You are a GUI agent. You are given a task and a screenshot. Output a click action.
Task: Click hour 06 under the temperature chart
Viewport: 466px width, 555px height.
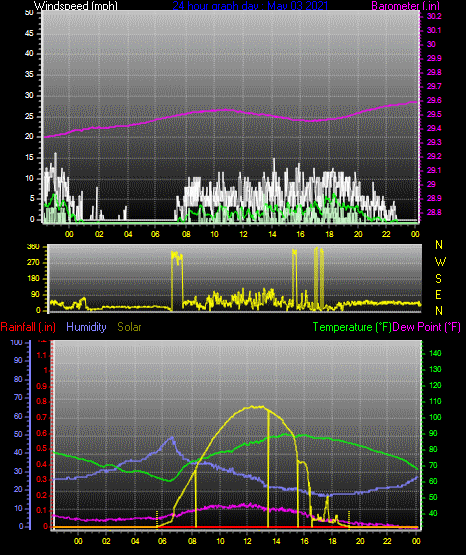[x=162, y=541]
